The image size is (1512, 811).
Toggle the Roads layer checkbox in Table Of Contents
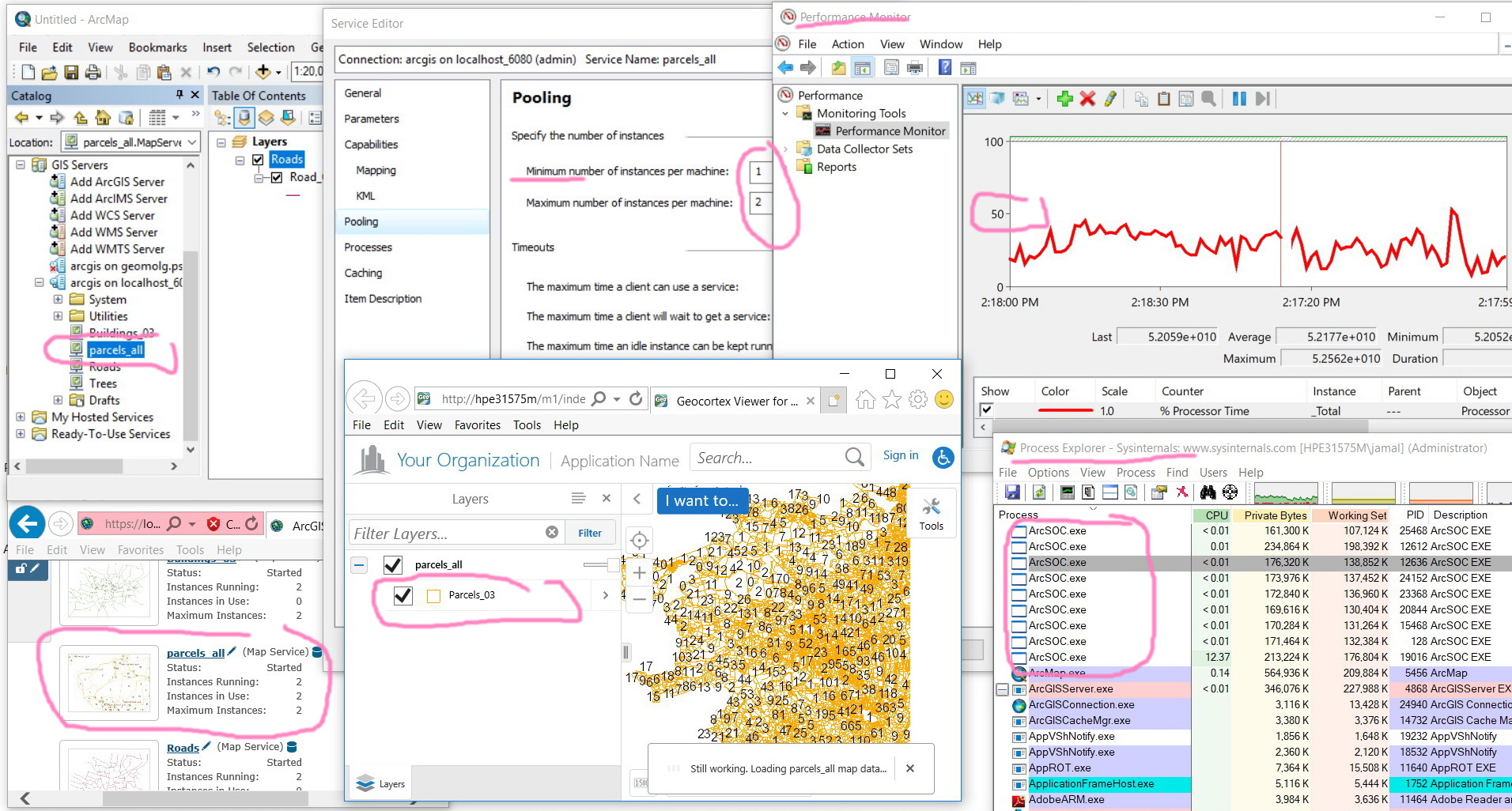click(x=258, y=160)
